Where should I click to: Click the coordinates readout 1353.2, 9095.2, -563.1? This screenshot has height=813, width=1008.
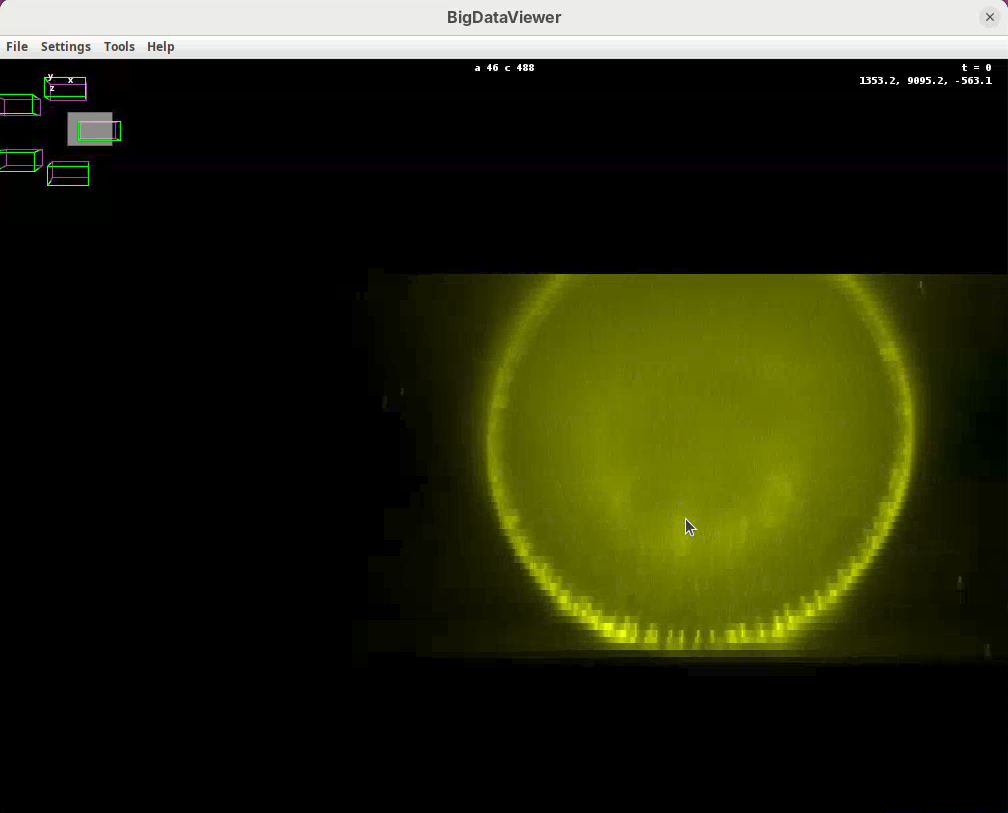point(925,81)
